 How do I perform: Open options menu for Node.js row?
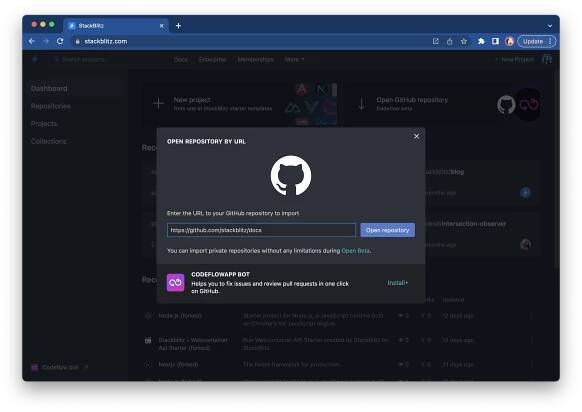[x=532, y=316]
